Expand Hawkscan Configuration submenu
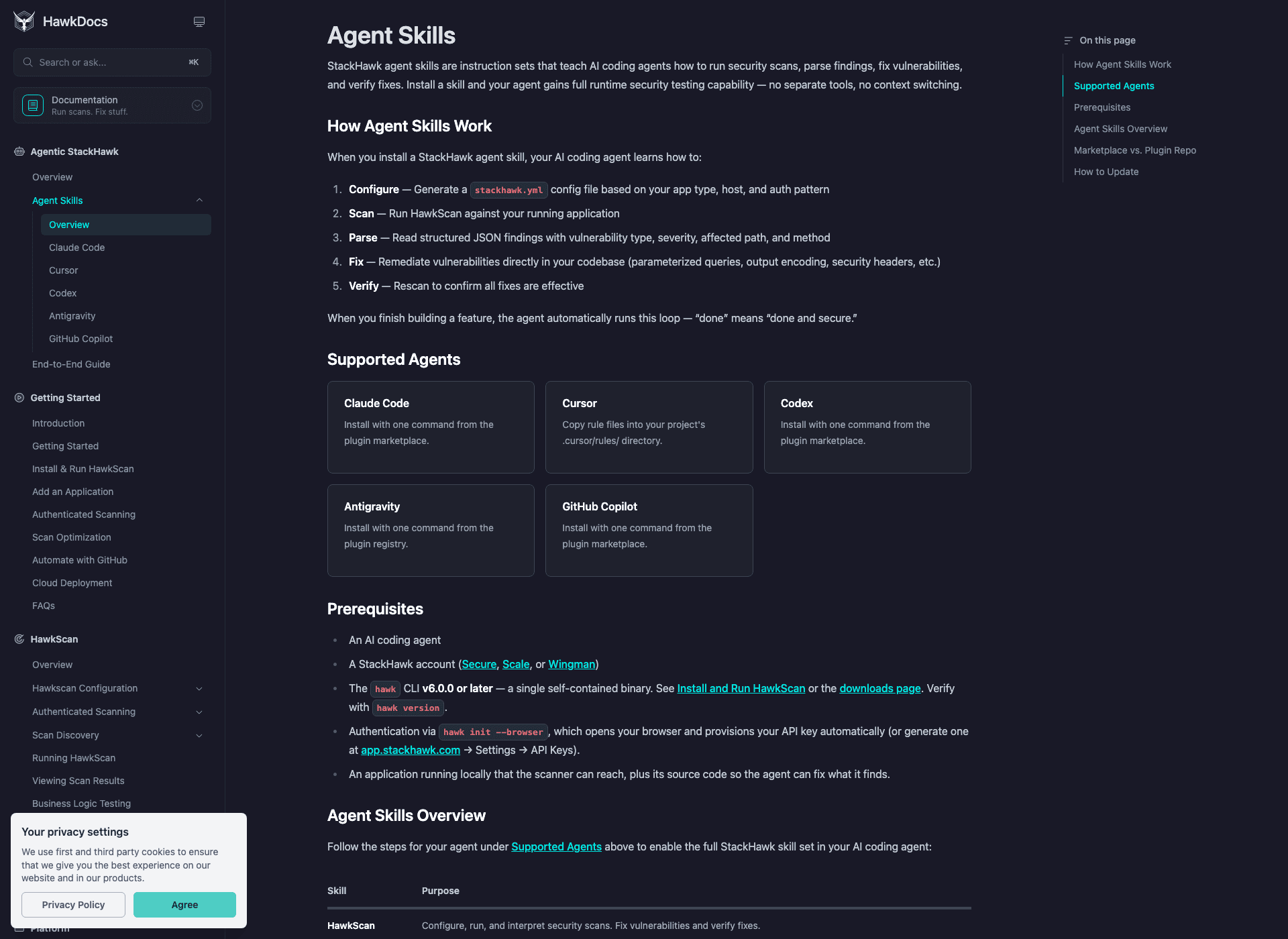This screenshot has height=939, width=1288. click(x=199, y=689)
